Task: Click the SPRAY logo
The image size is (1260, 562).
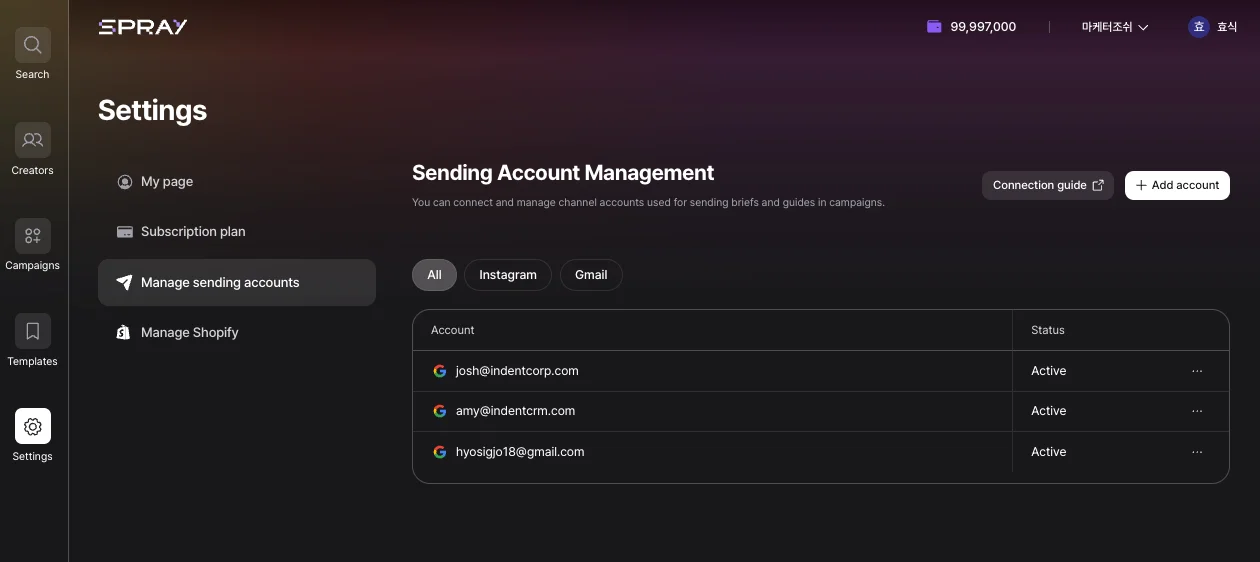Action: tap(143, 27)
